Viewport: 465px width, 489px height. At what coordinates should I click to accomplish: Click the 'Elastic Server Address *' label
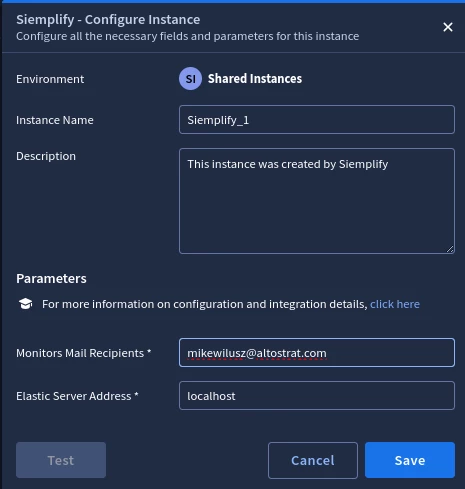(77, 396)
